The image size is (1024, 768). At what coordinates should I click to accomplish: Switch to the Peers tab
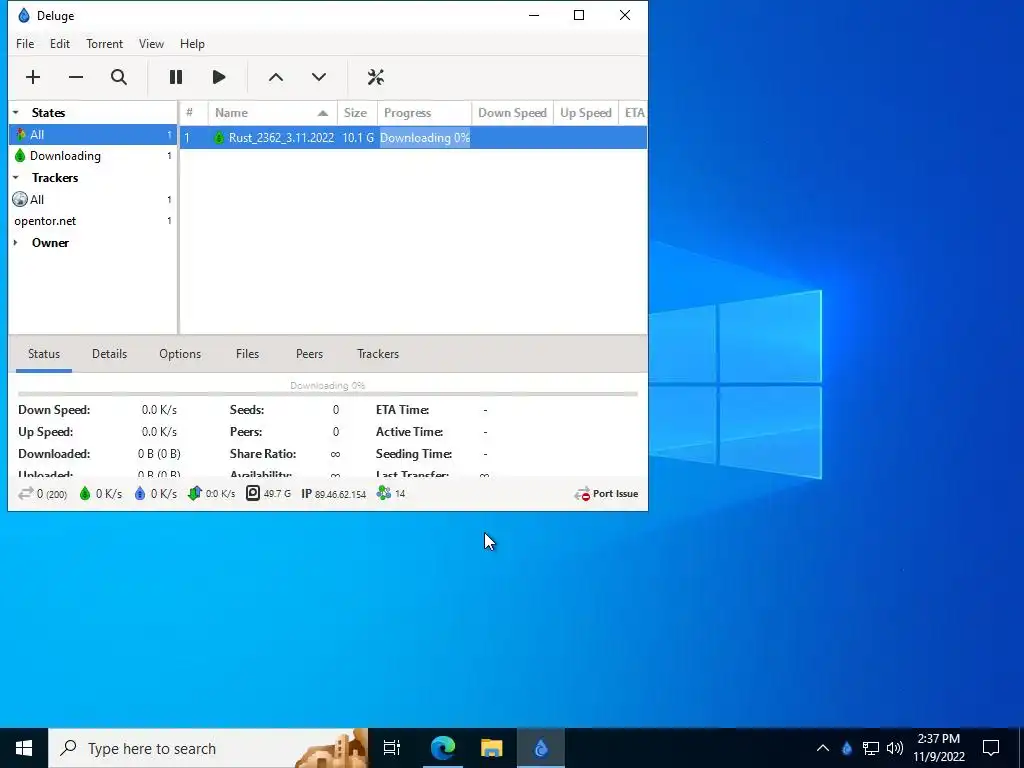pyautogui.click(x=309, y=354)
